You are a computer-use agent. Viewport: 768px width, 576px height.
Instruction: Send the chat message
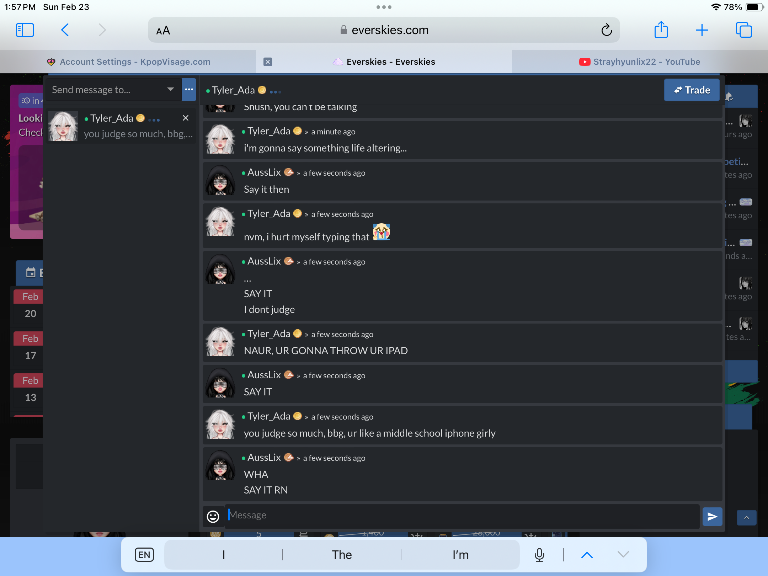point(712,516)
